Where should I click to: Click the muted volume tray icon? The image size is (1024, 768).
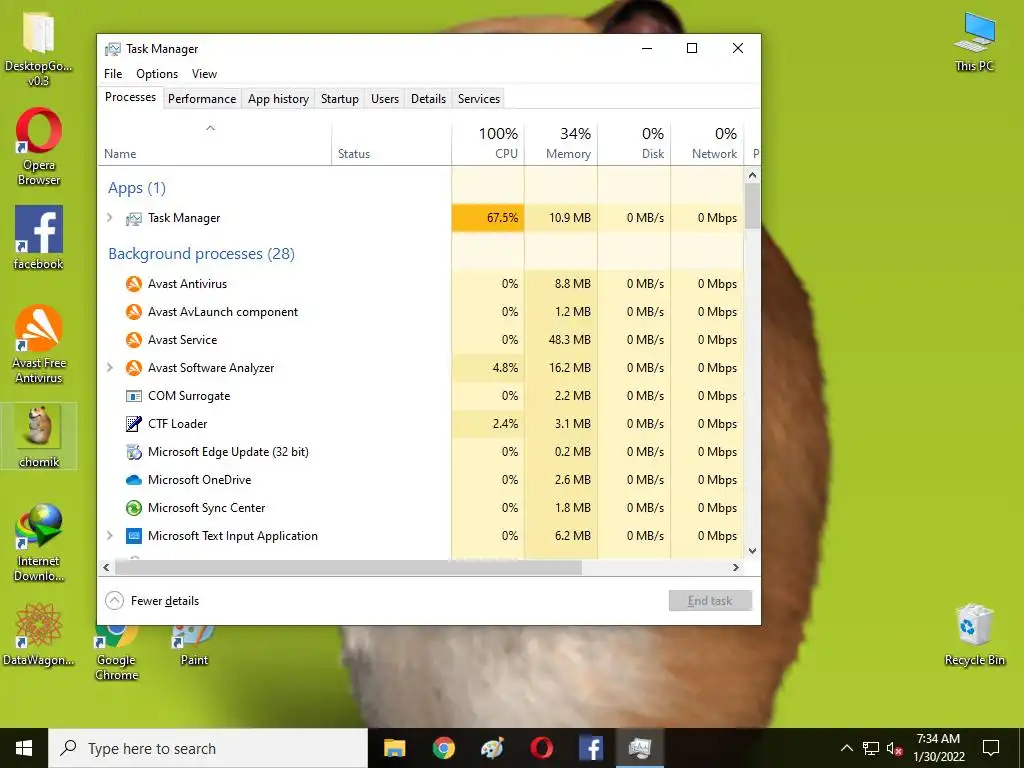(895, 748)
